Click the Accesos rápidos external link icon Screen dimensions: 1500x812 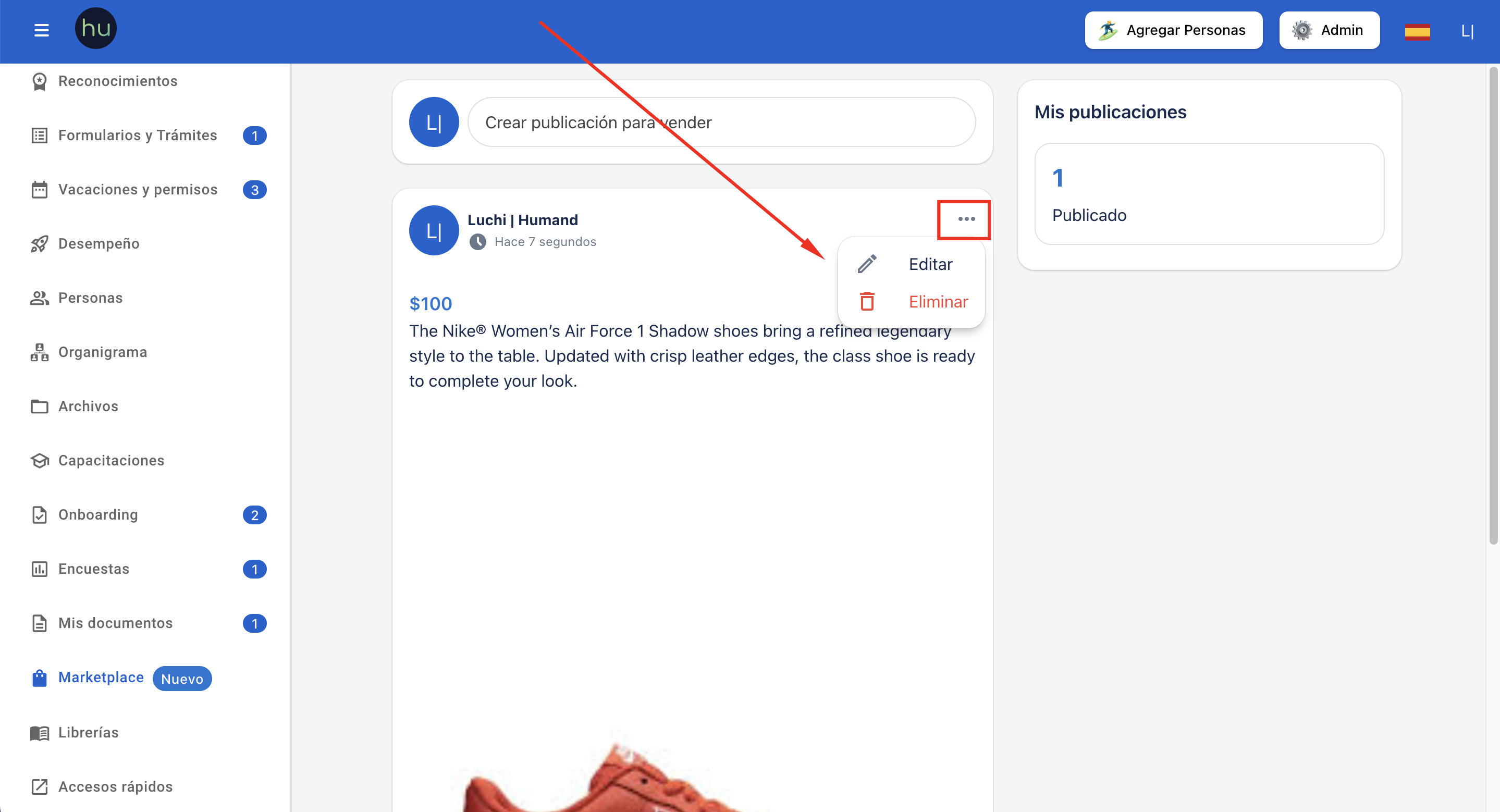tap(39, 786)
